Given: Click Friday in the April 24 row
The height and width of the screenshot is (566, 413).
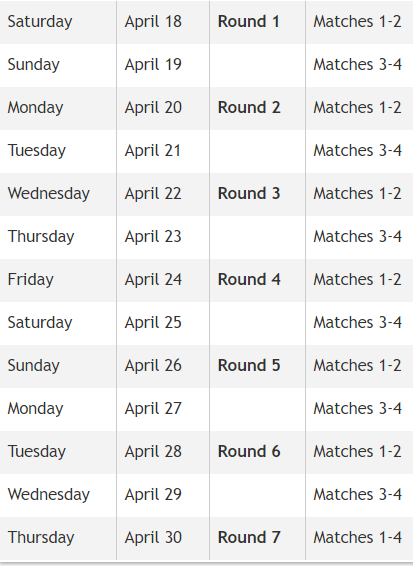Looking at the screenshot, I should tap(31, 279).
